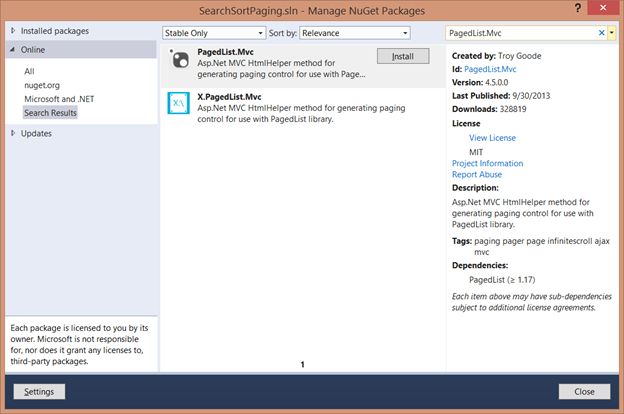Click the 'Downloads: 328819' text
Screen dimensions: 624x414
point(489,109)
